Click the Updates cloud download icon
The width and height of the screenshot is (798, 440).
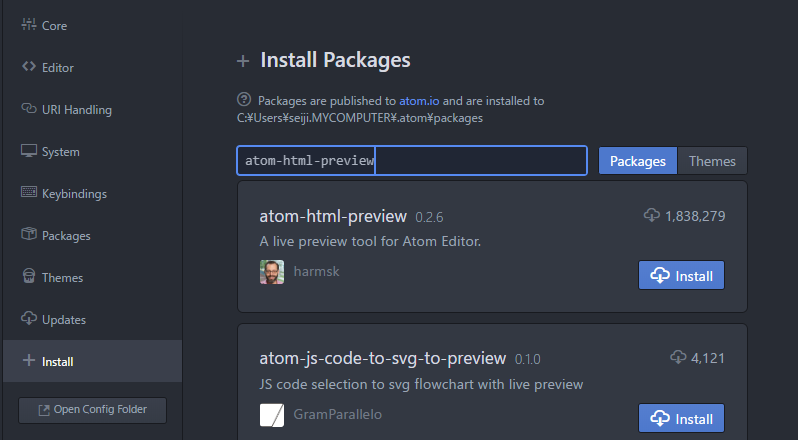tap(28, 319)
